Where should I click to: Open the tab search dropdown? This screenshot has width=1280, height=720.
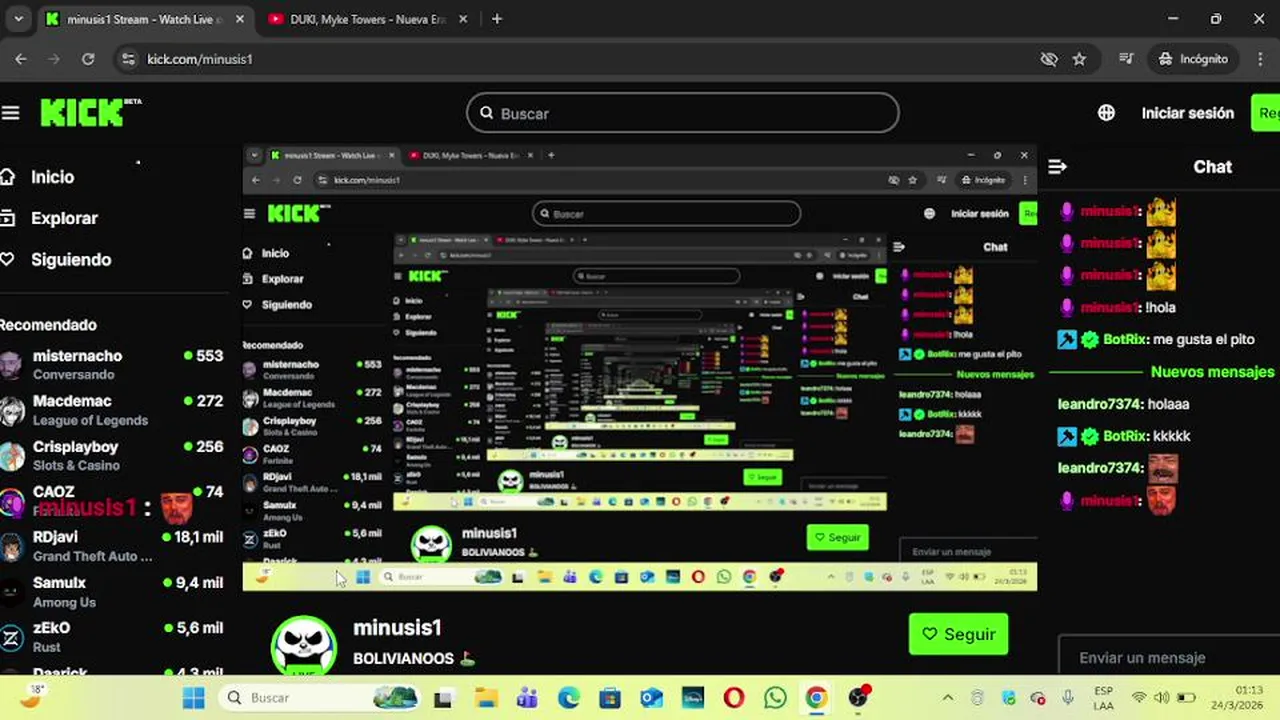point(18,19)
